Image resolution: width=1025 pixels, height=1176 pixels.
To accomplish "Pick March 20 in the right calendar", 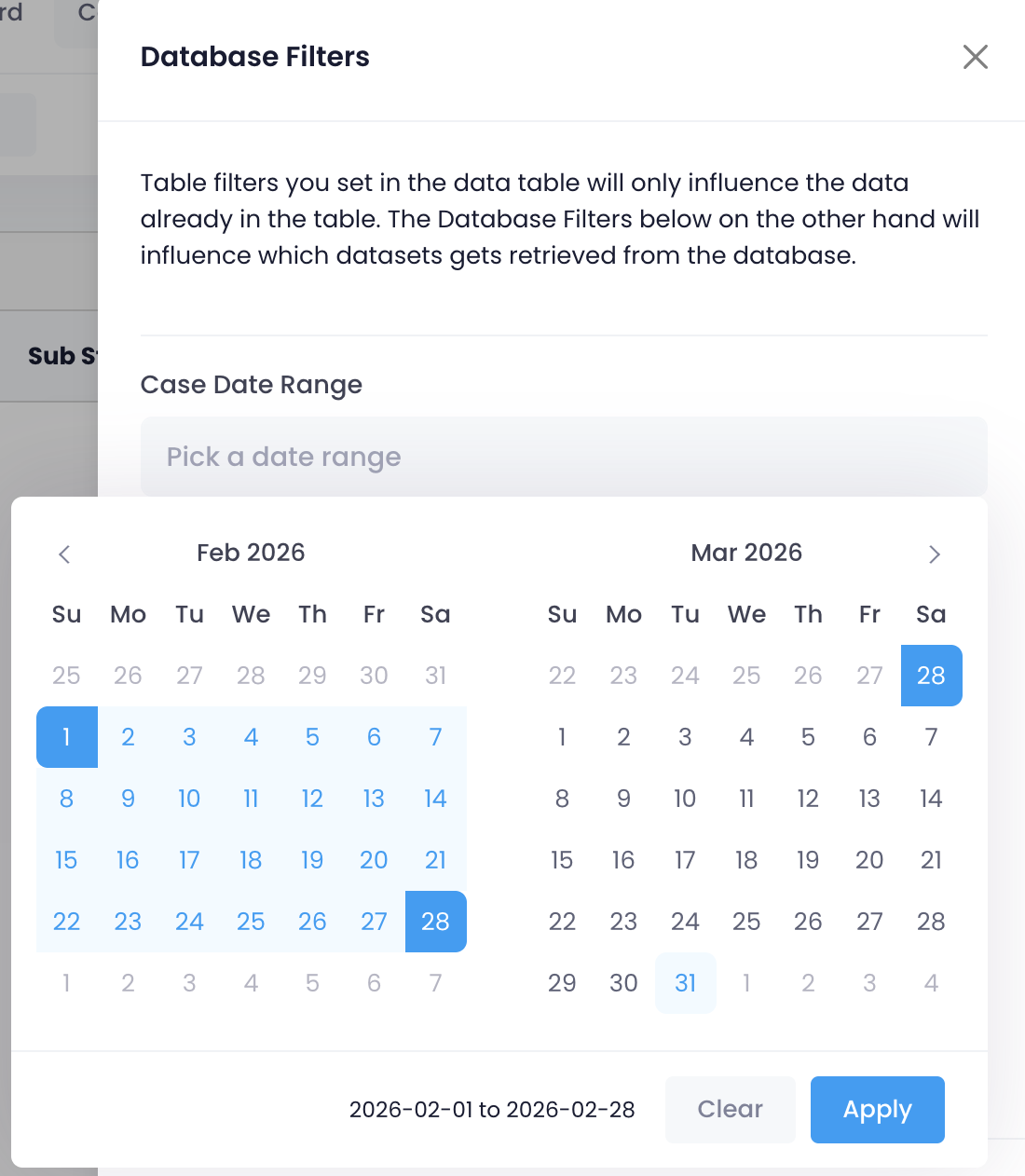I will pos(869,860).
